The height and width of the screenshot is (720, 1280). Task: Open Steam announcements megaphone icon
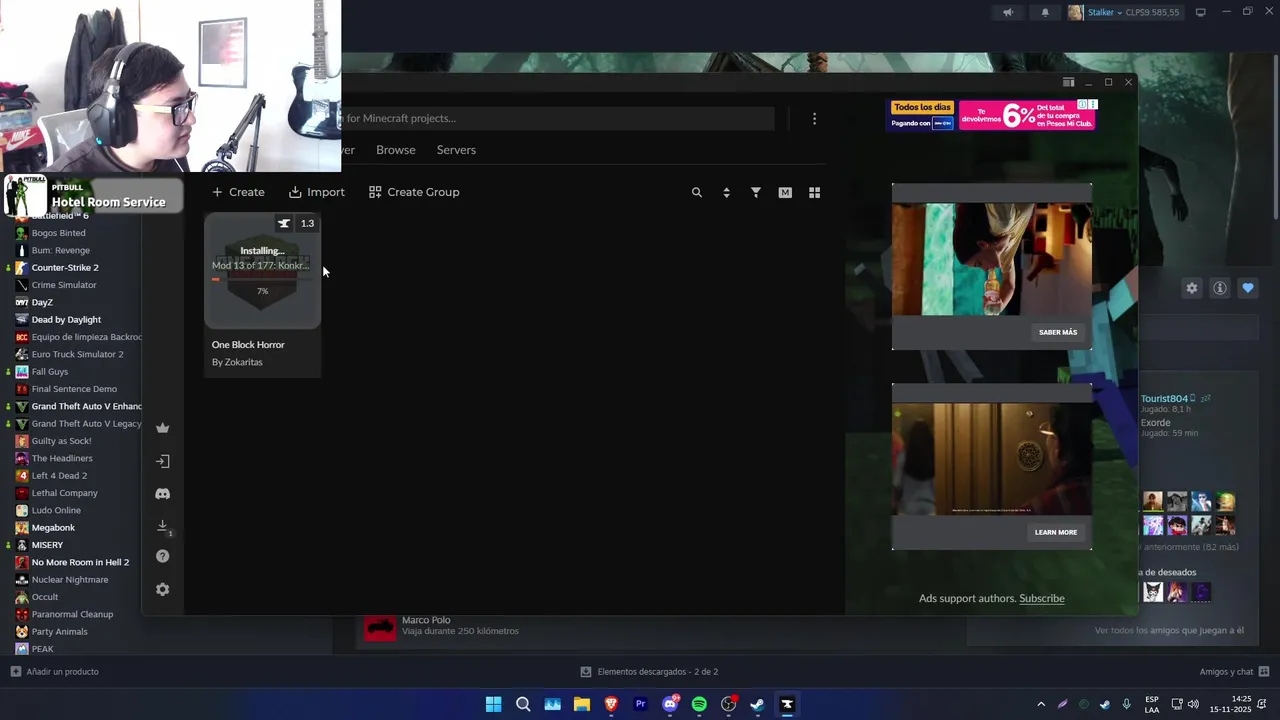coord(1008,12)
